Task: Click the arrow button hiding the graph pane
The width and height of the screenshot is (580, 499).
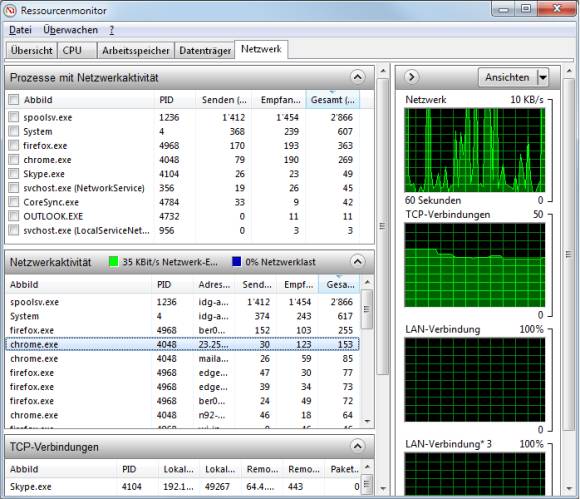Action: point(411,77)
